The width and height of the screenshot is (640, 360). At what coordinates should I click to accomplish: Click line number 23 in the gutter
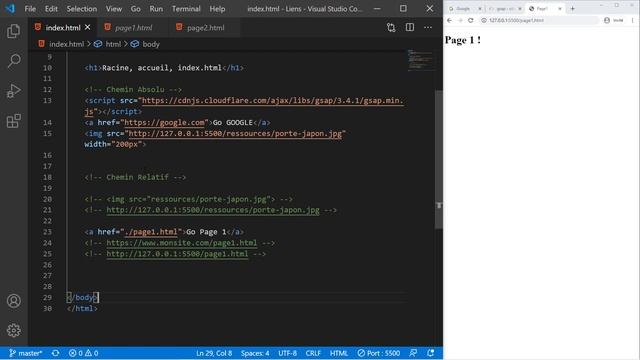[x=47, y=232]
